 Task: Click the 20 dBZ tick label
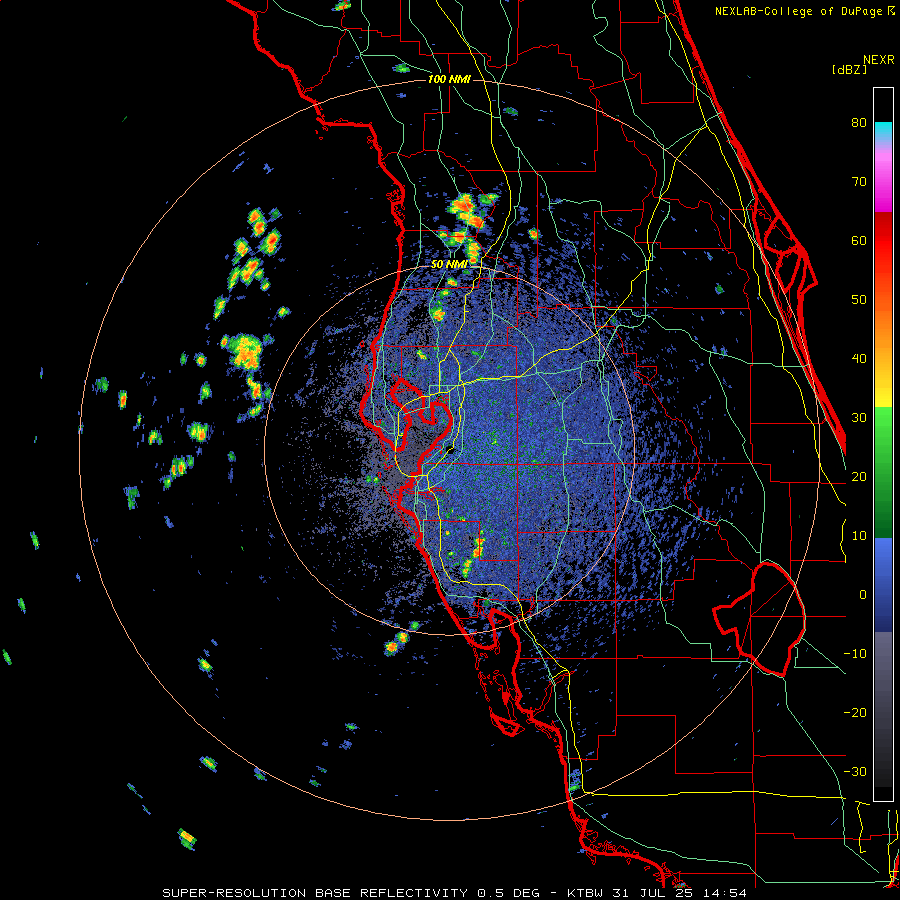point(859,476)
